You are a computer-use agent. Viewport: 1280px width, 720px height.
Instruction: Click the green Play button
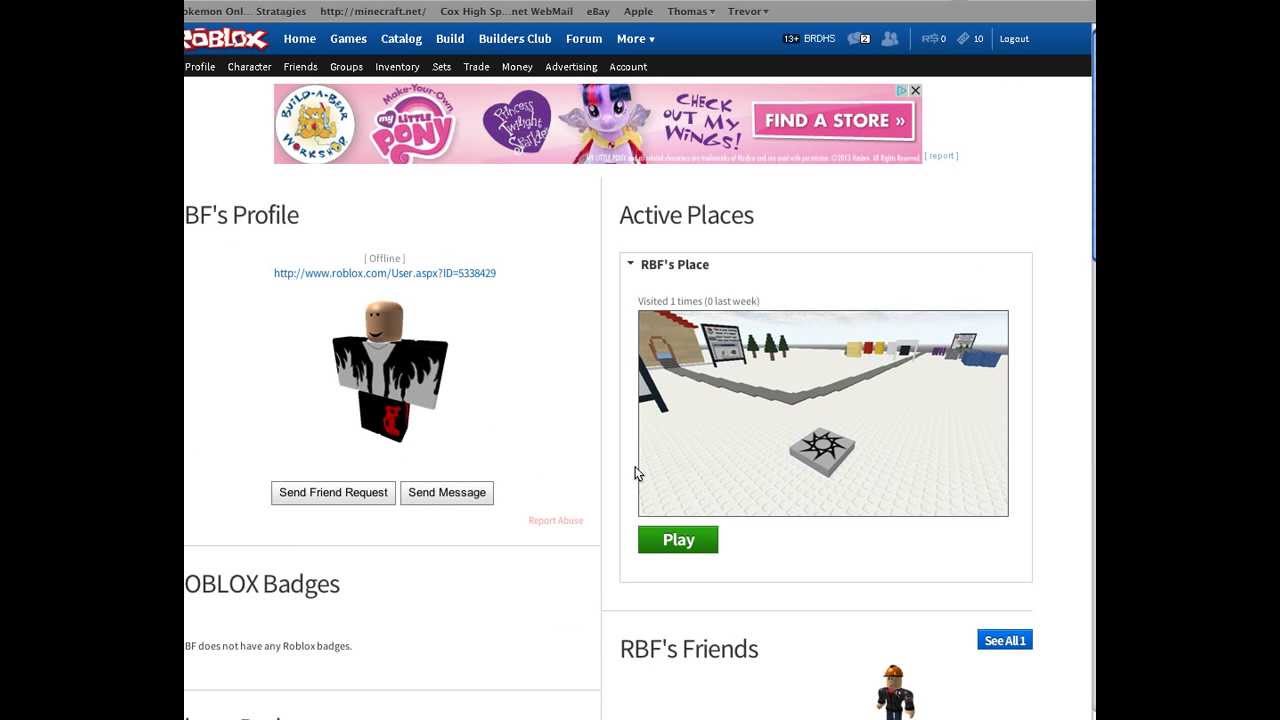678,540
